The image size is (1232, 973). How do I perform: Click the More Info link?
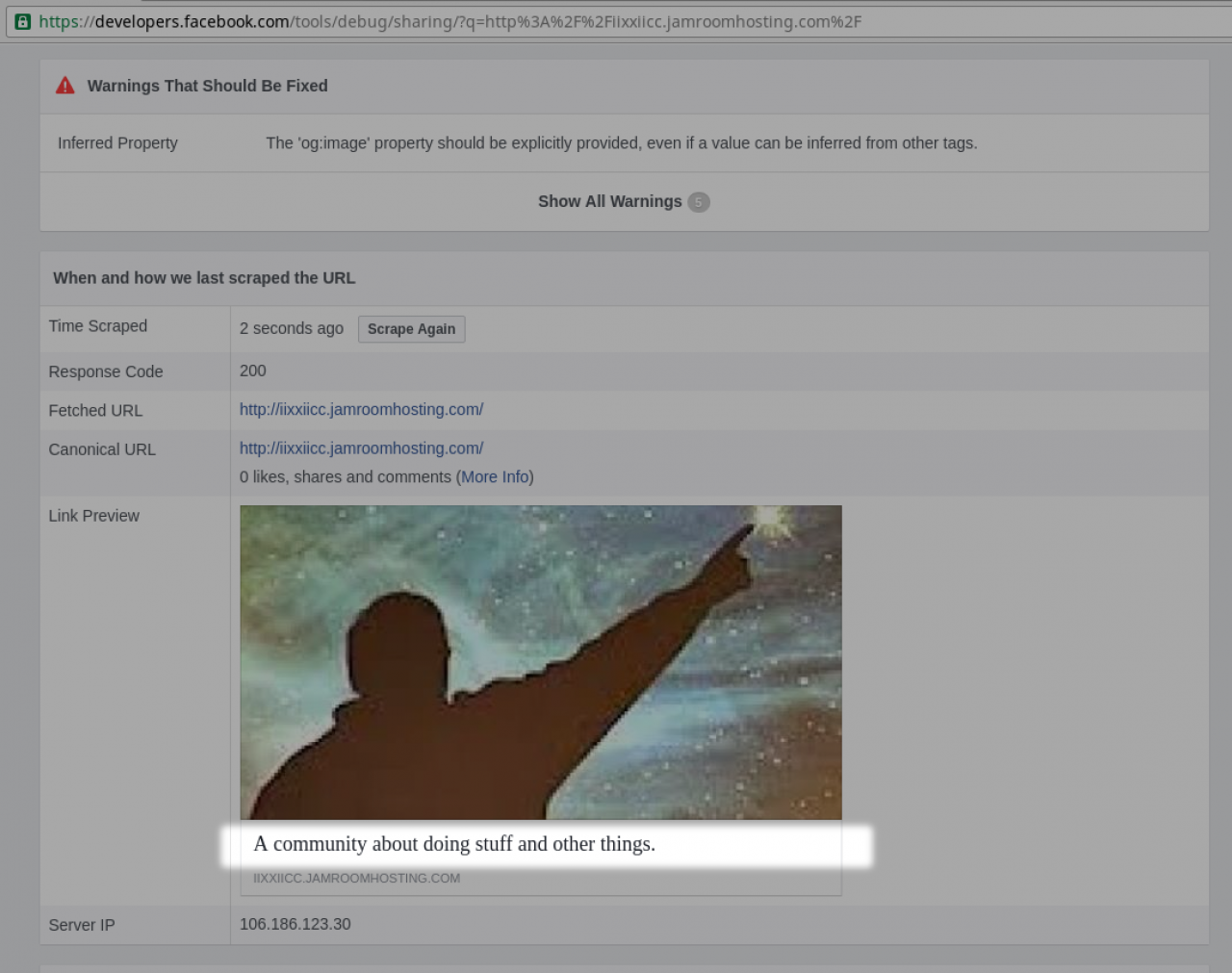[x=495, y=477]
